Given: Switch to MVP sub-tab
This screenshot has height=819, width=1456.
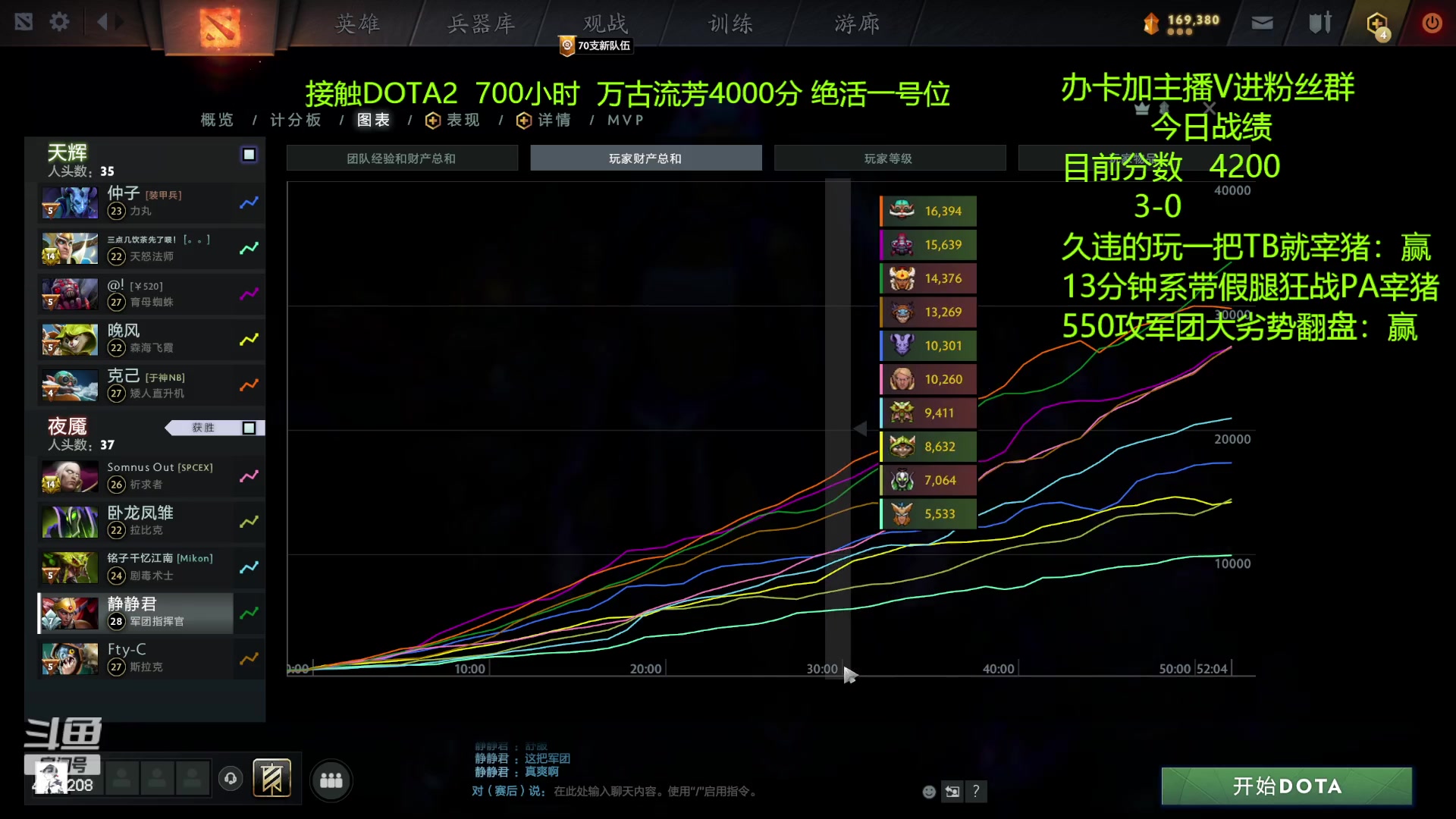Looking at the screenshot, I should click(x=626, y=120).
